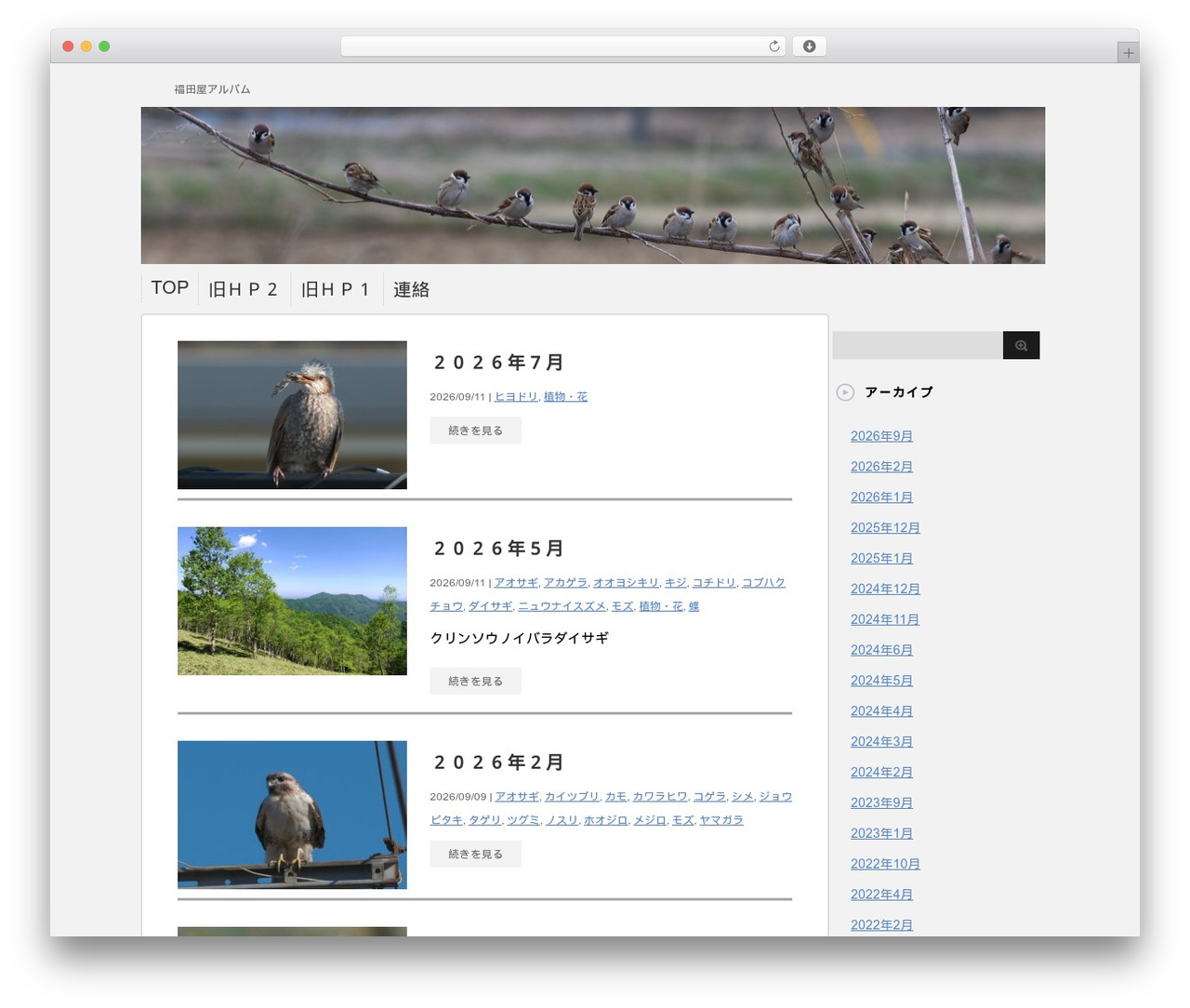The height and width of the screenshot is (1008, 1190).
Task: Open the mountain thumbnail of 2026年5月 post
Action: point(292,601)
